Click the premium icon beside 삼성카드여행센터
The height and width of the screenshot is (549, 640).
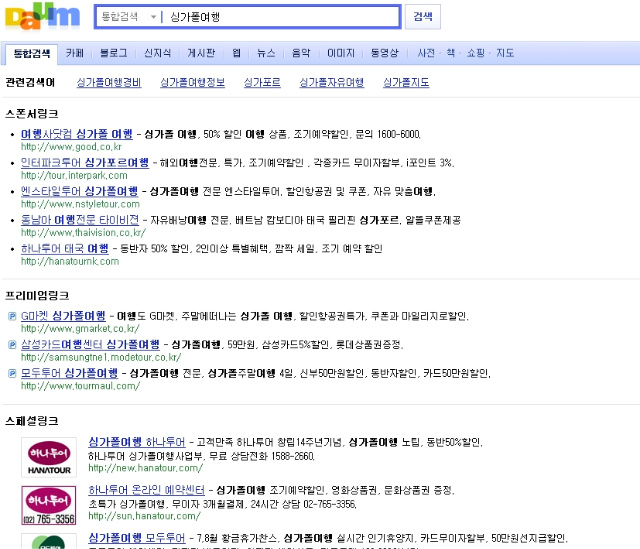click(12, 345)
